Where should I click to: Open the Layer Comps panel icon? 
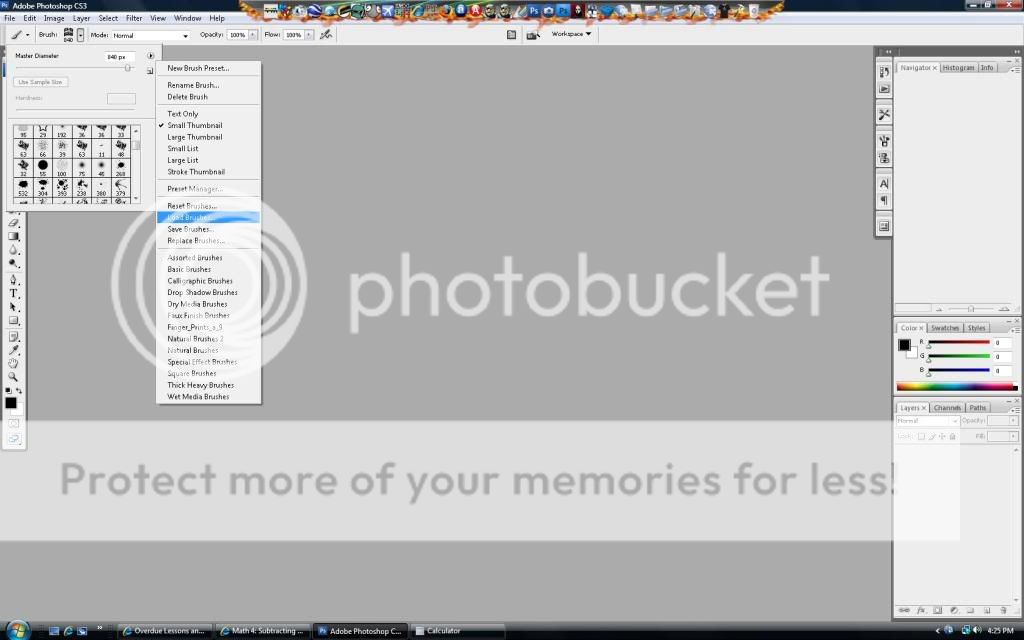pos(884,226)
